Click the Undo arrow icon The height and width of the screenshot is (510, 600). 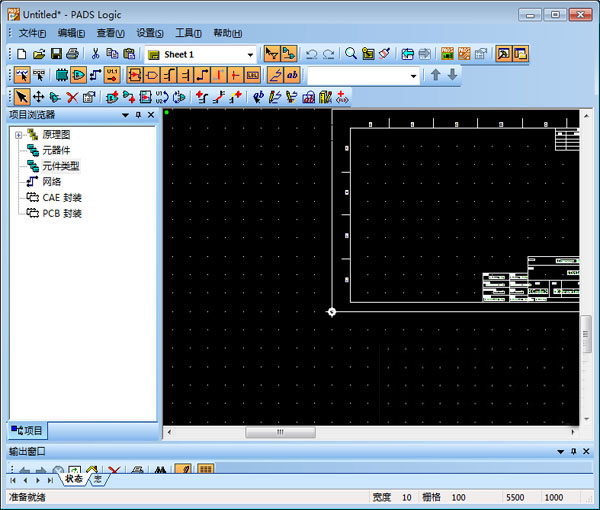click(311, 54)
